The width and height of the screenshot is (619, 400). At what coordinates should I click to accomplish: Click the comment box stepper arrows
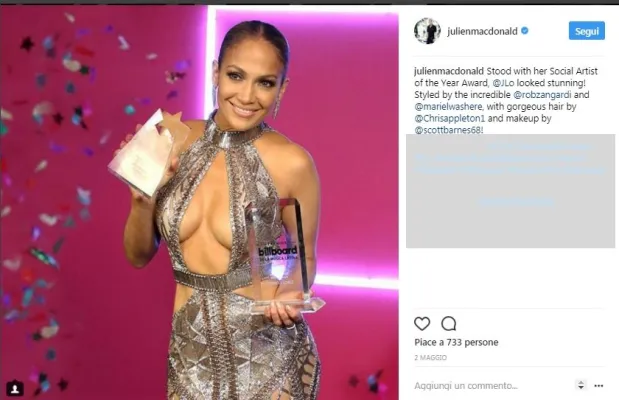pos(581,385)
